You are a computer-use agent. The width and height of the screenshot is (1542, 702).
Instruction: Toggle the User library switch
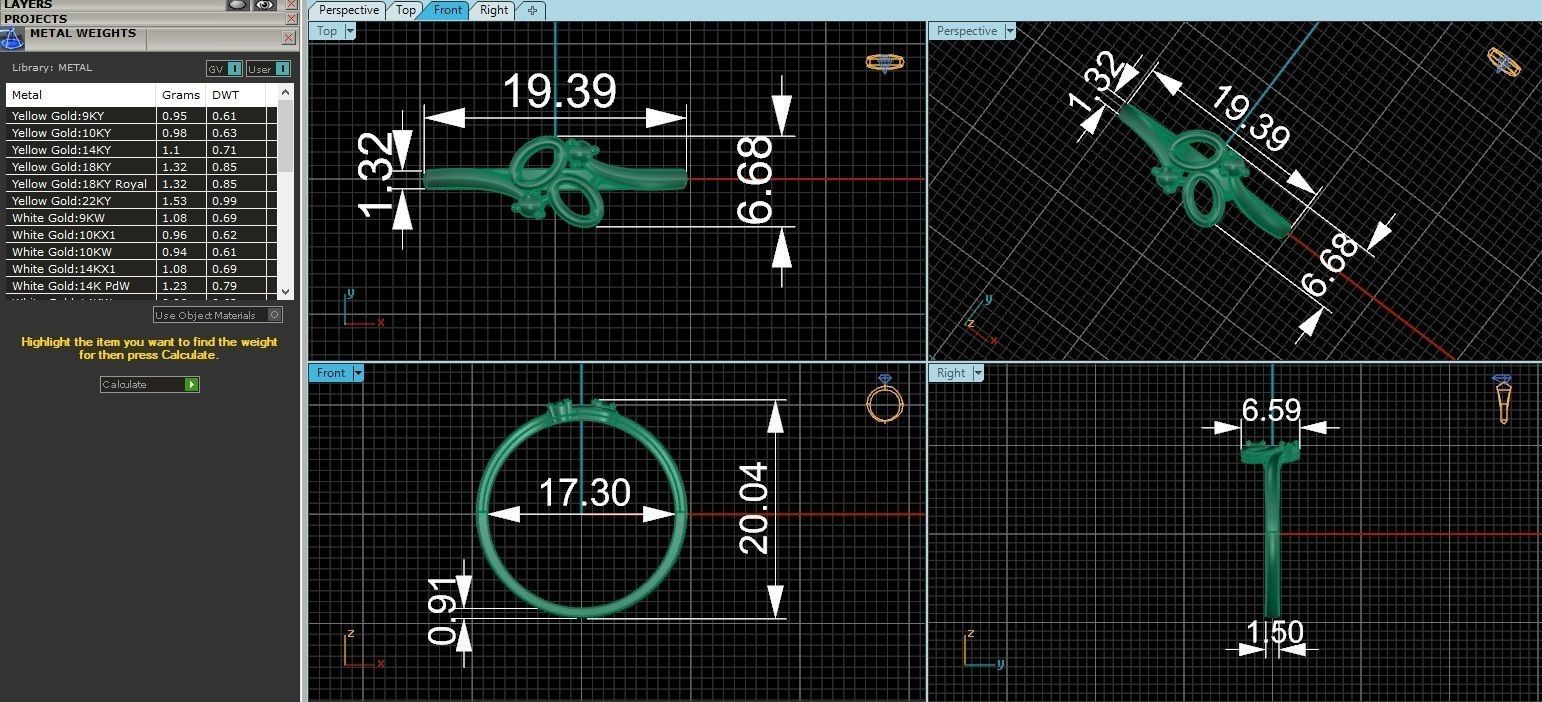pyautogui.click(x=269, y=69)
